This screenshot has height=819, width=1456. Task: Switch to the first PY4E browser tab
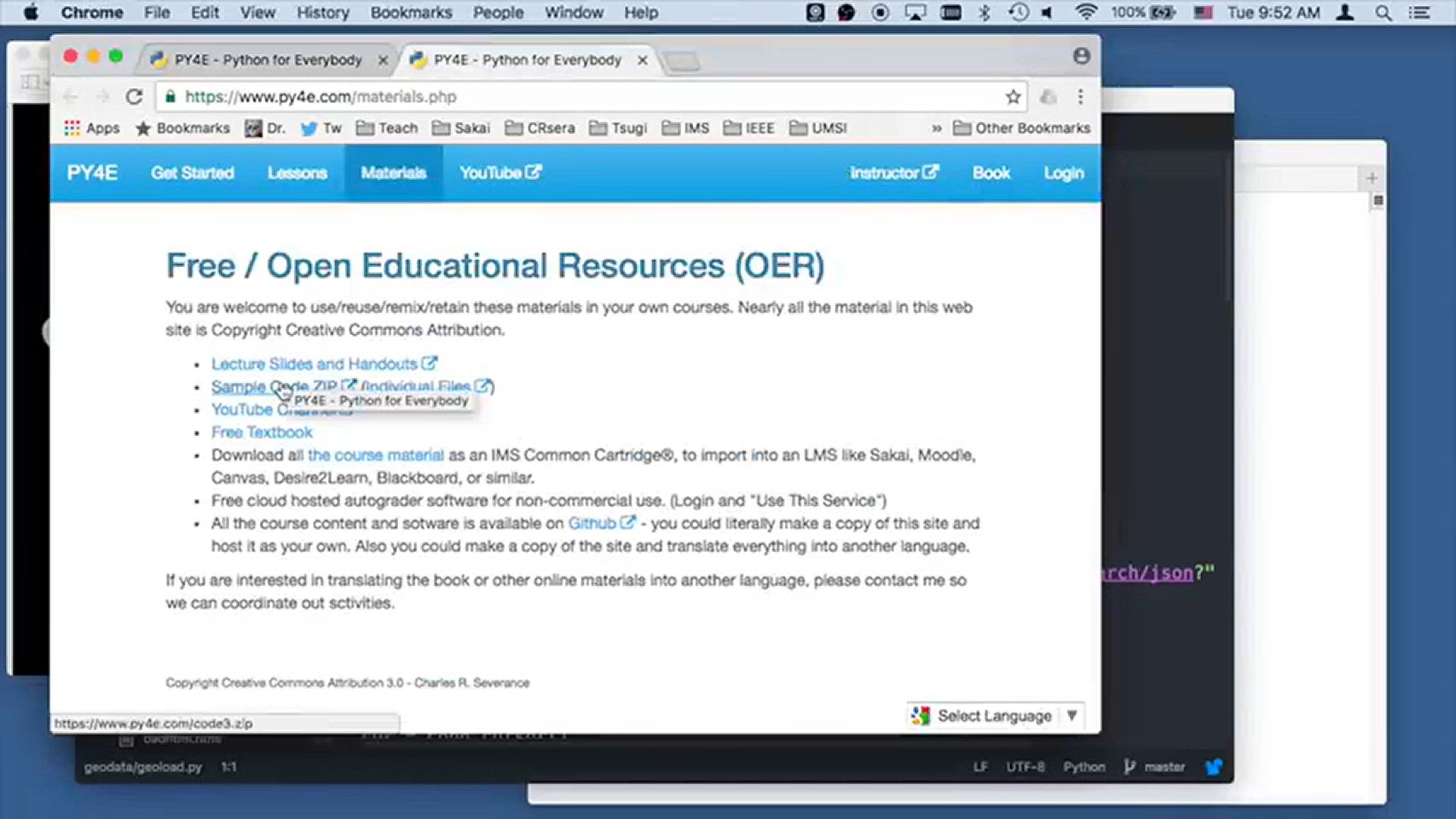click(x=267, y=60)
